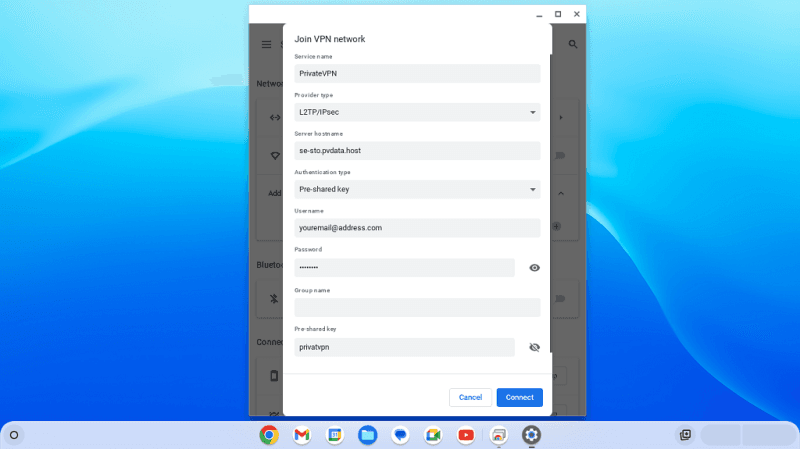Screen dimensions: 800x449
Task: Launch YouTube from the shelf
Action: (x=465, y=435)
